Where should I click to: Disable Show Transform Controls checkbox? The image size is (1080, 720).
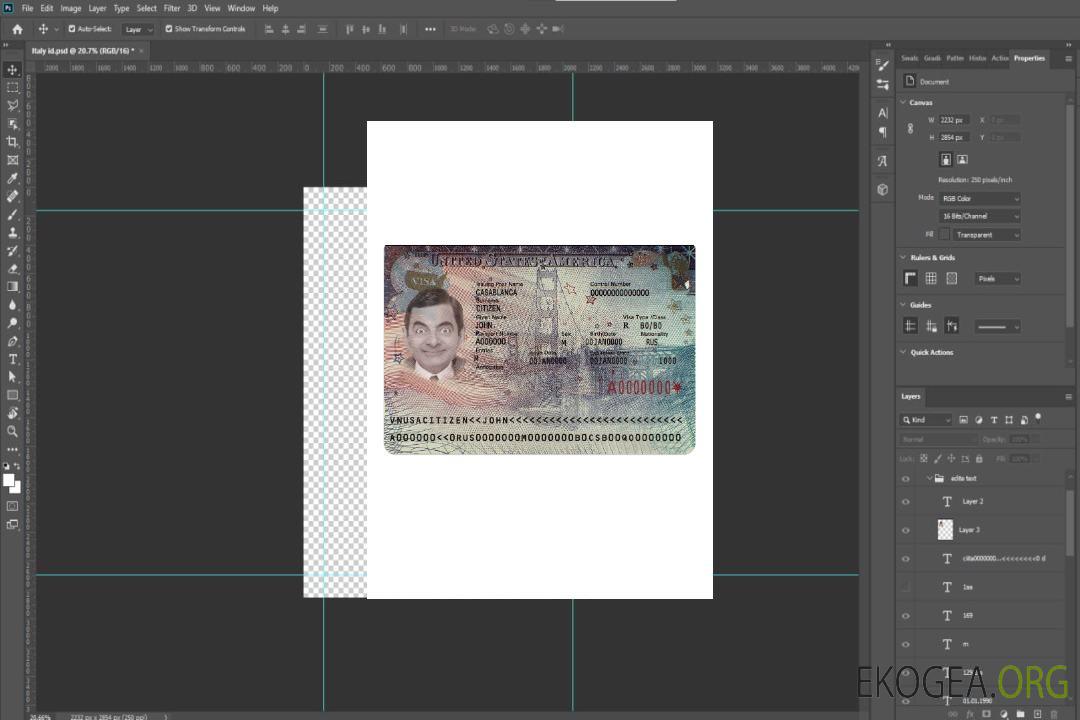coord(169,29)
